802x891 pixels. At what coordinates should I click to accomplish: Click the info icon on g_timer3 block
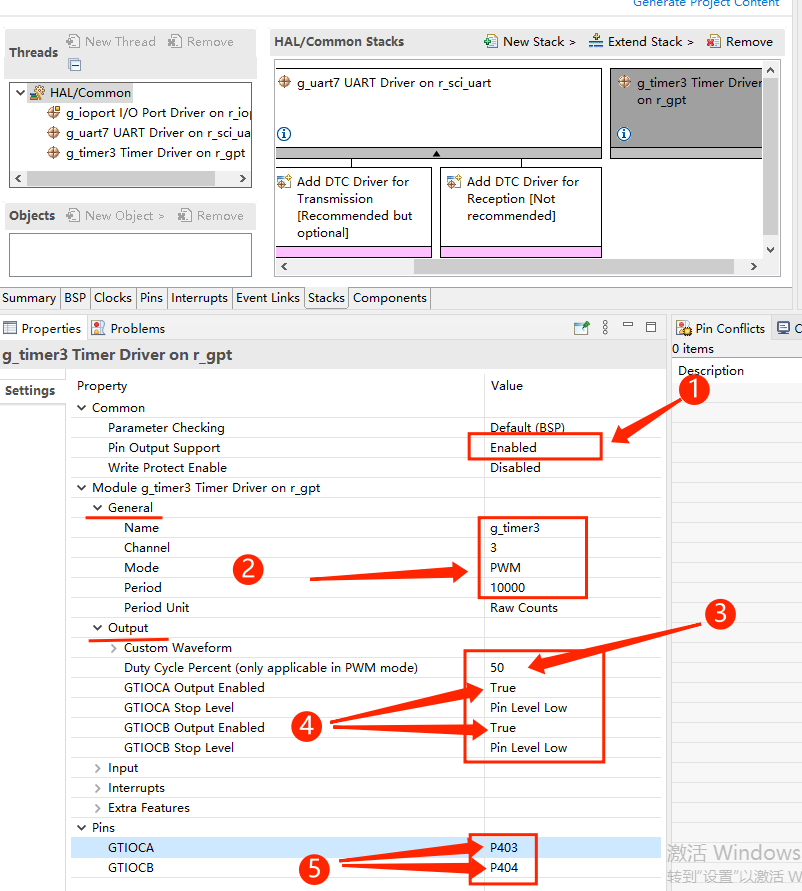[x=624, y=134]
